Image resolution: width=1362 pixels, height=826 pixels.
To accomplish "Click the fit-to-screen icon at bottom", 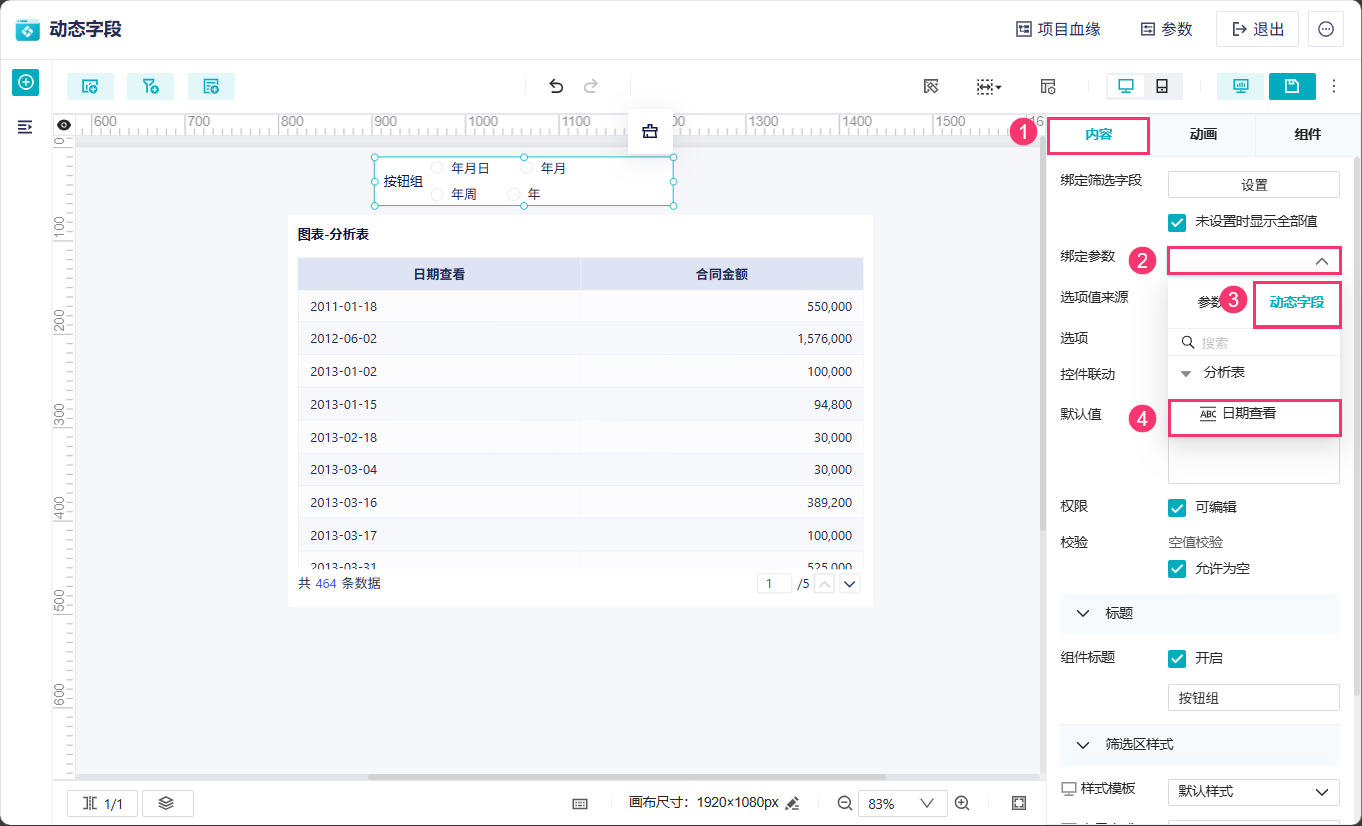I will pos(1019,803).
